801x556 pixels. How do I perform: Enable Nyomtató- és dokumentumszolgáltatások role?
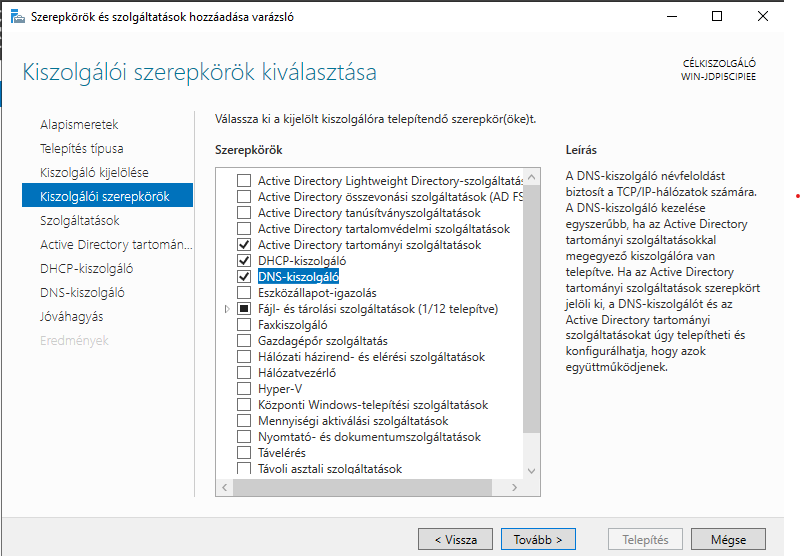tap(243, 437)
